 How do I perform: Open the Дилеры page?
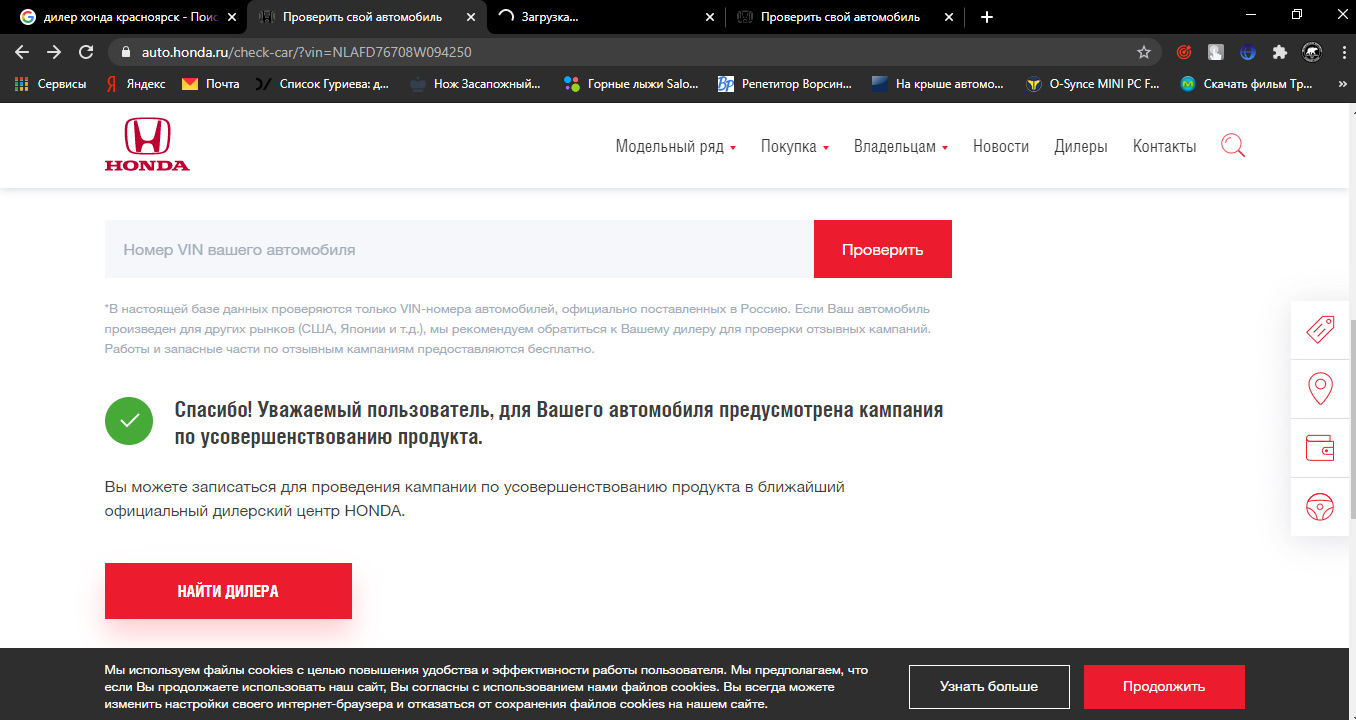point(1081,146)
